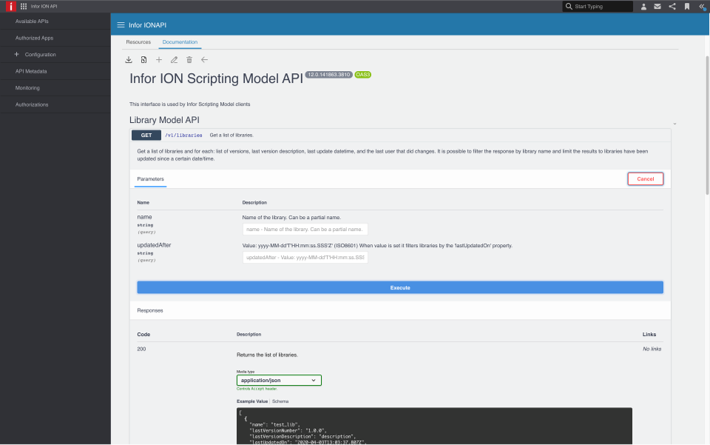Image resolution: width=710 pixels, height=445 pixels.
Task: Select the Documentation tab
Action: (180, 42)
